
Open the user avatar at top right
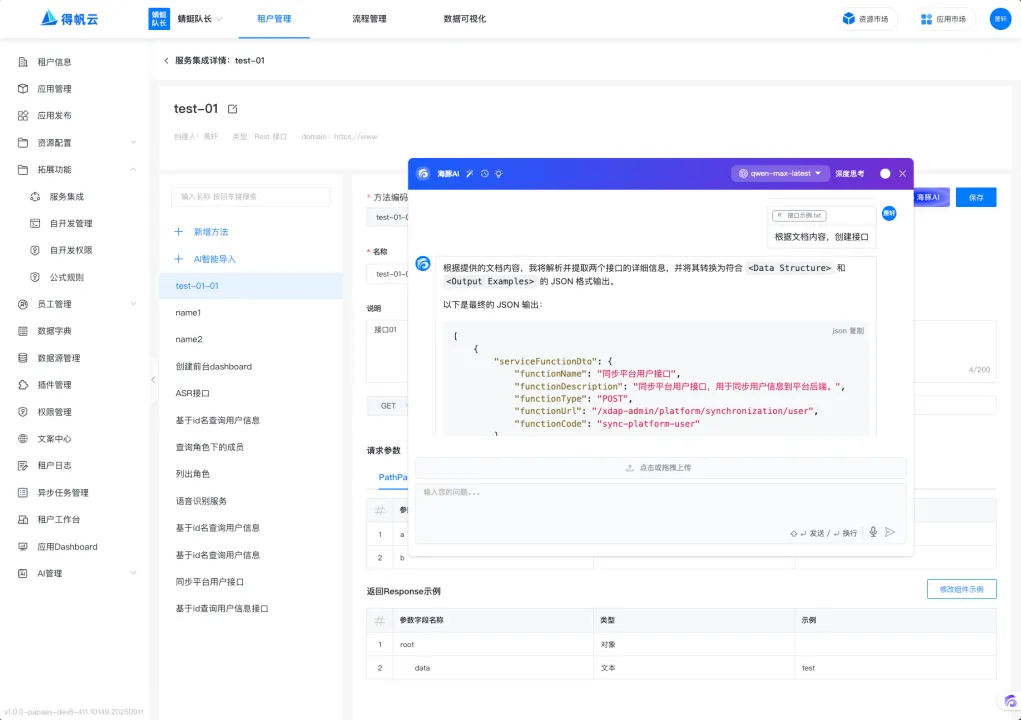[x=1000, y=19]
